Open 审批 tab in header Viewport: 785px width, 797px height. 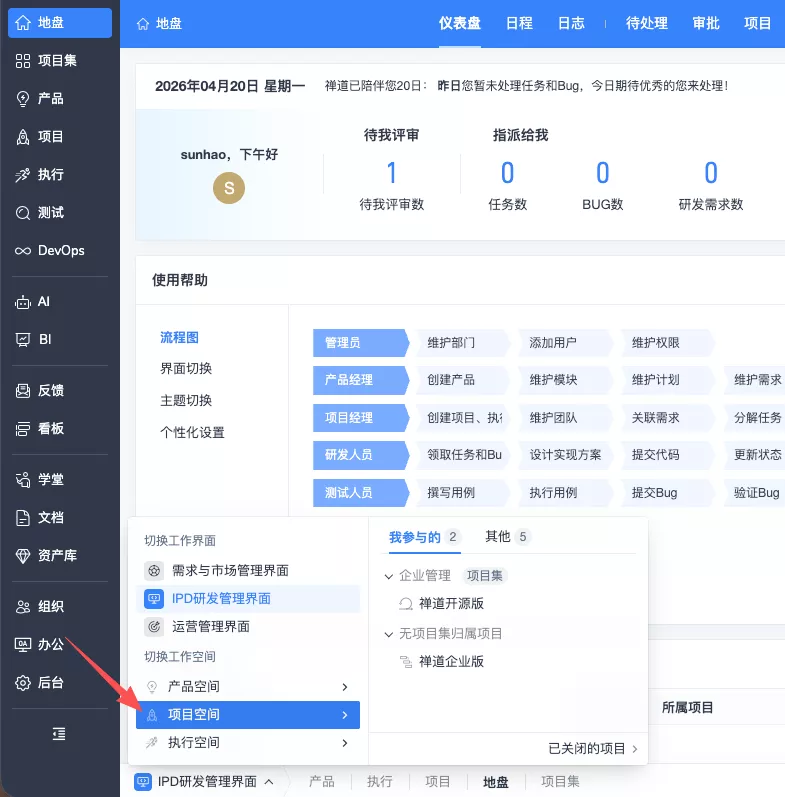click(706, 23)
